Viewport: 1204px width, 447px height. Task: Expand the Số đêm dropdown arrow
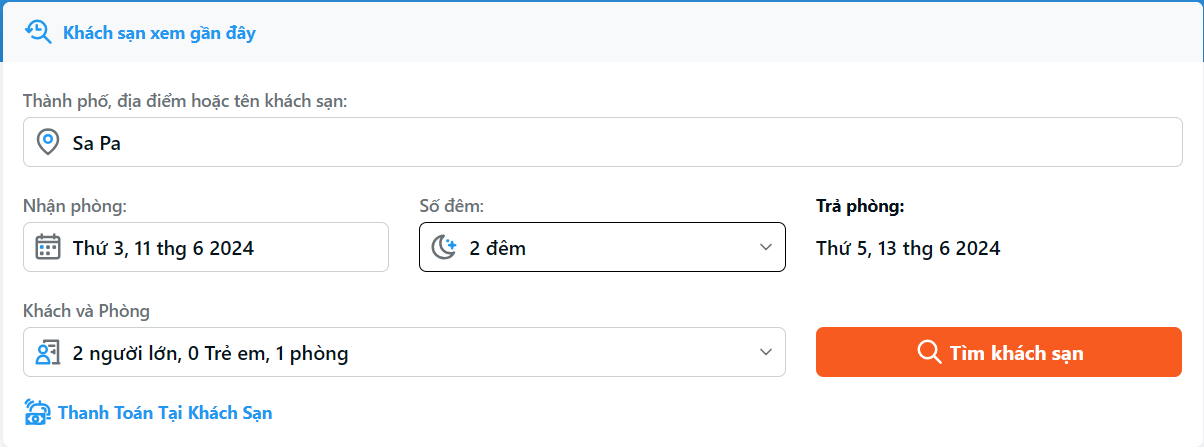coord(766,247)
